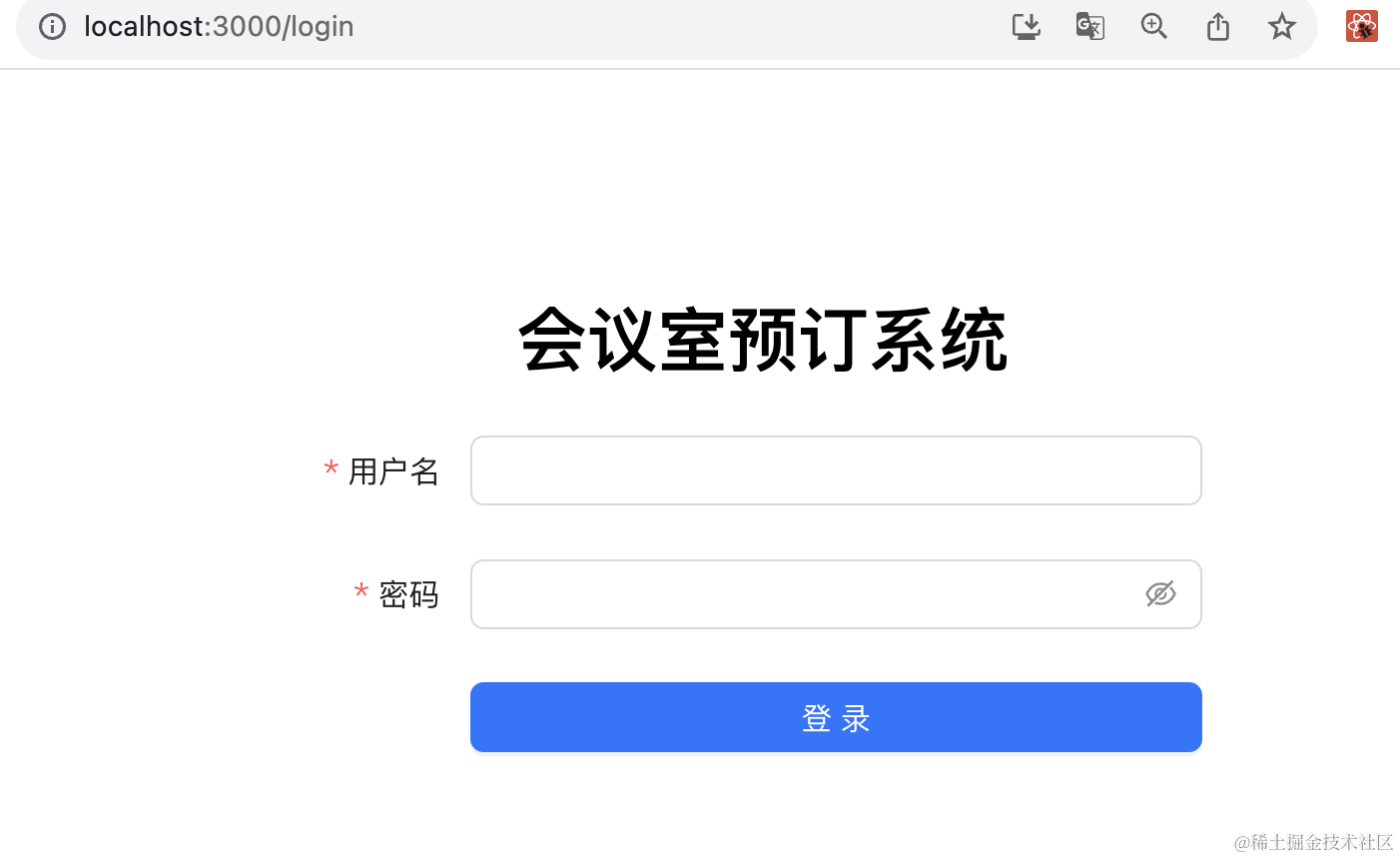Click the install app icon in address bar

[x=1026, y=26]
